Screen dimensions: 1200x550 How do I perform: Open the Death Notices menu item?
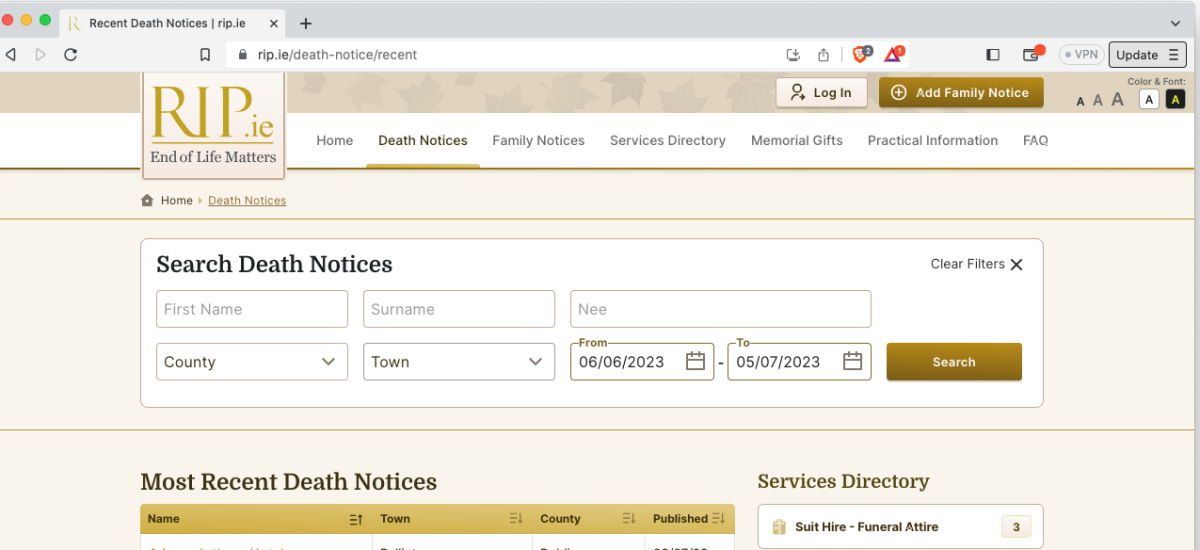coord(423,140)
